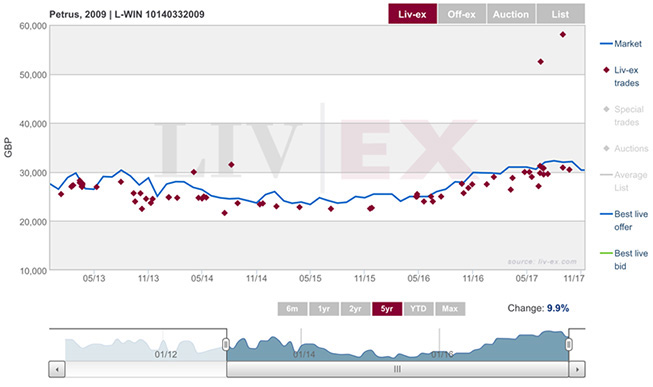This screenshot has width=653, height=387.
Task: Click the 05/13 x-axis label
Action: (x=94, y=278)
